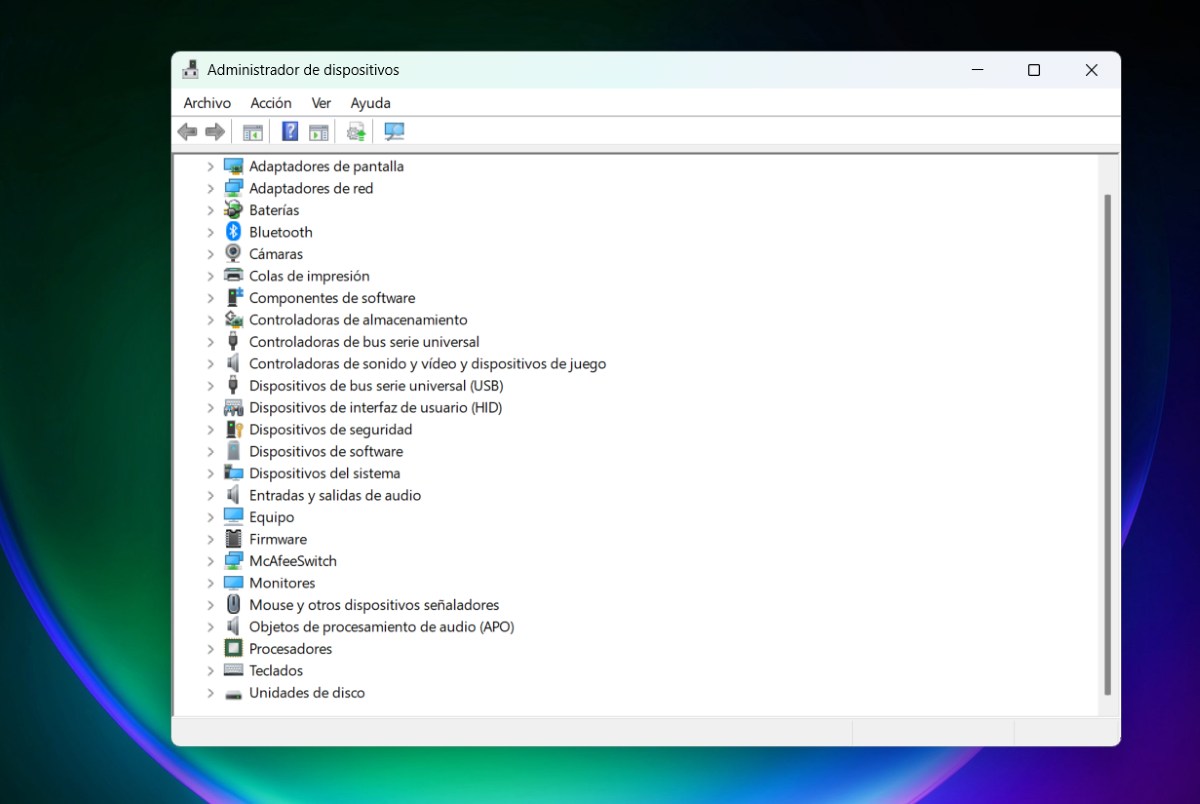This screenshot has height=804, width=1200.
Task: Click the Adaptadores de red icon
Action: (x=233, y=188)
